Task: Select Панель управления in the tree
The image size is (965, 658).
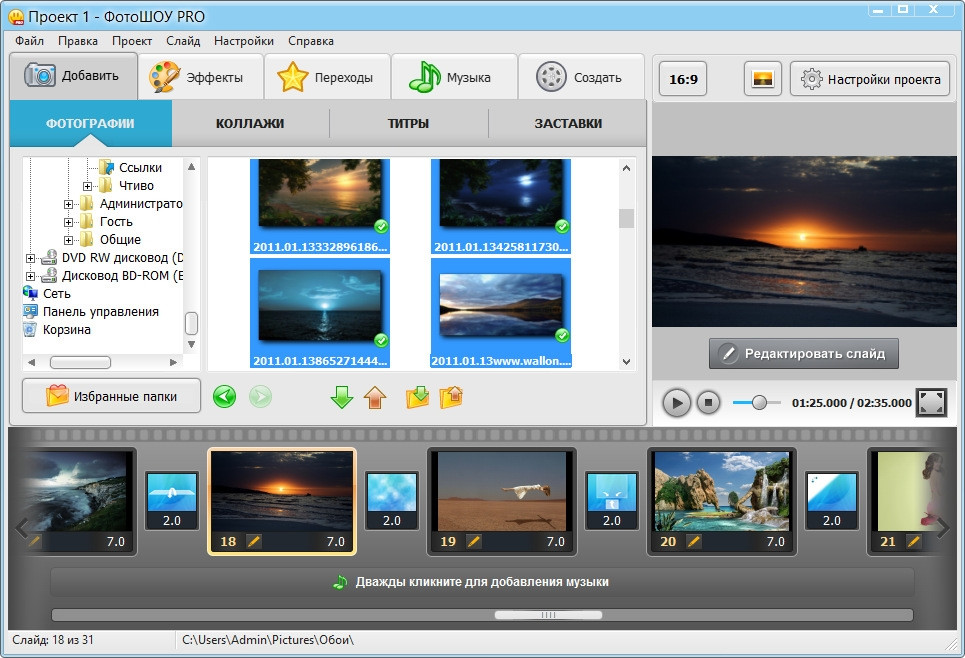Action: coord(100,311)
